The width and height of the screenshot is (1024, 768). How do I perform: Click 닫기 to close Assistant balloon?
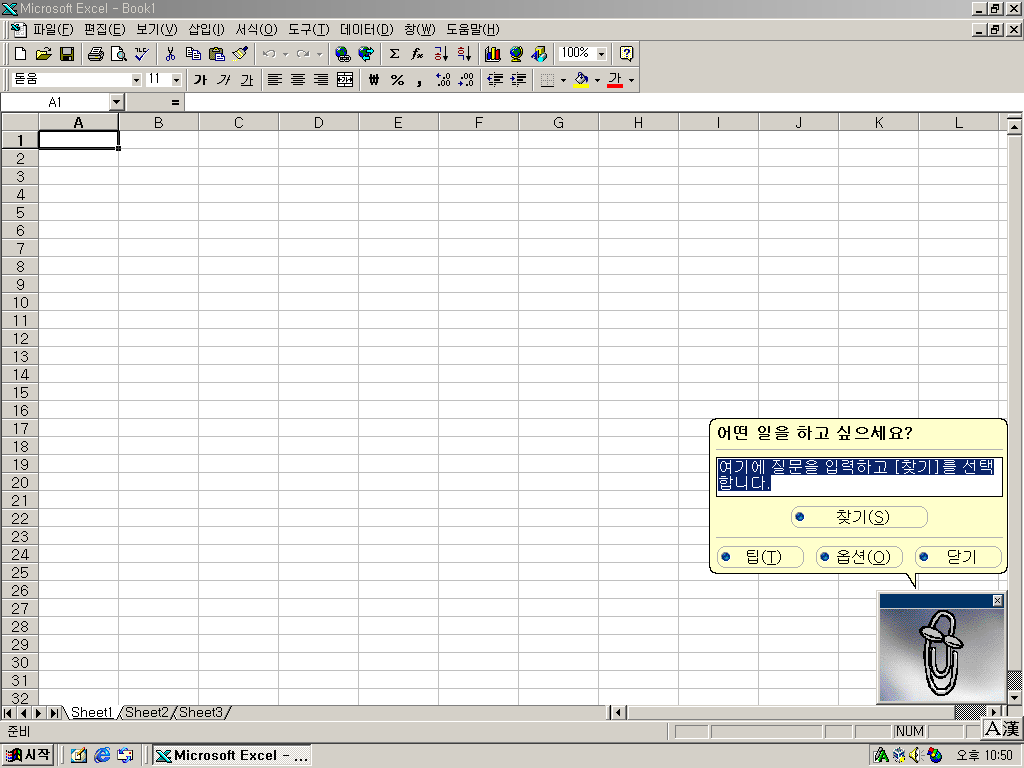pyautogui.click(x=959, y=557)
